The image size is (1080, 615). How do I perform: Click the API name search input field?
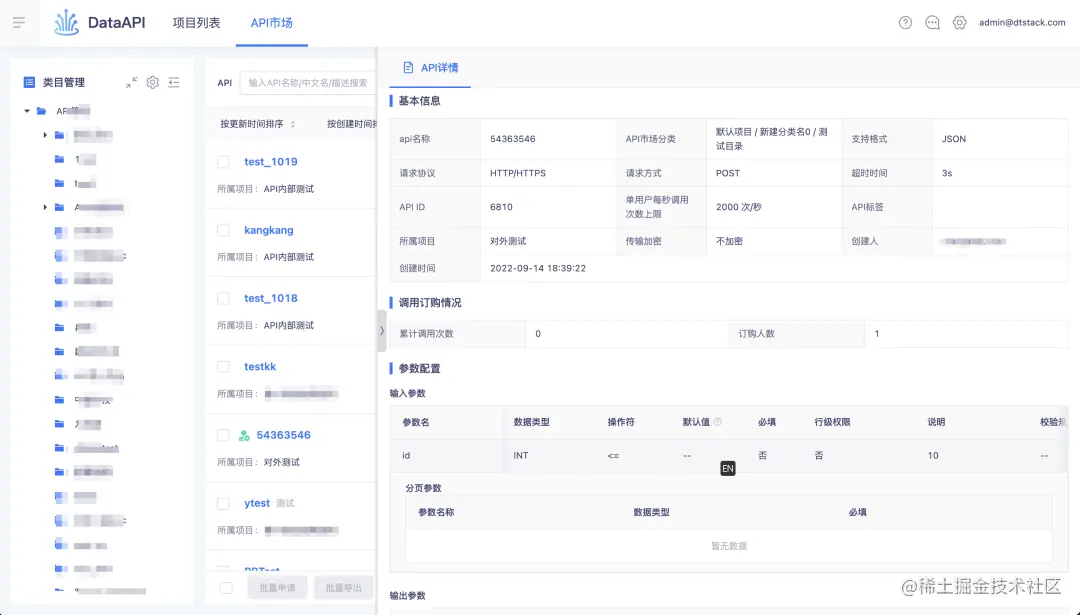coord(310,83)
